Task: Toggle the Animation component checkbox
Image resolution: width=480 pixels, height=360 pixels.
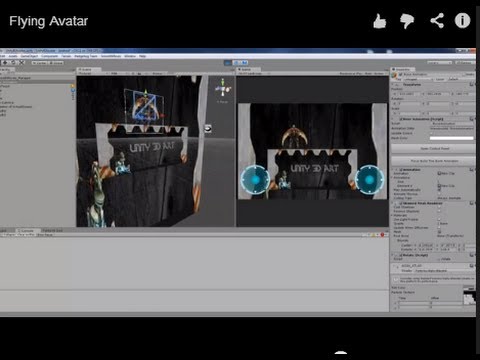Action: point(401,170)
